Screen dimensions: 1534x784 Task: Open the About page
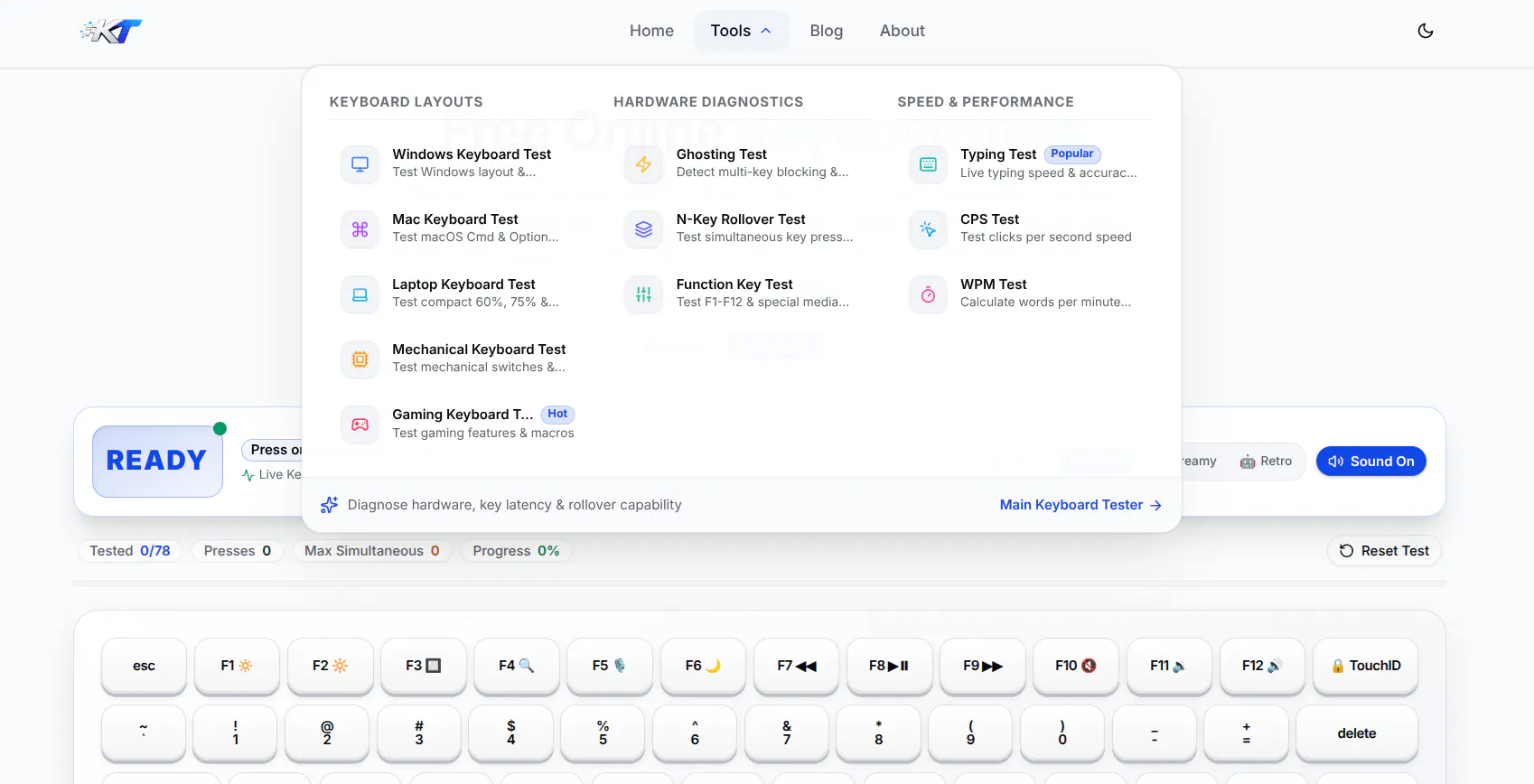click(902, 31)
